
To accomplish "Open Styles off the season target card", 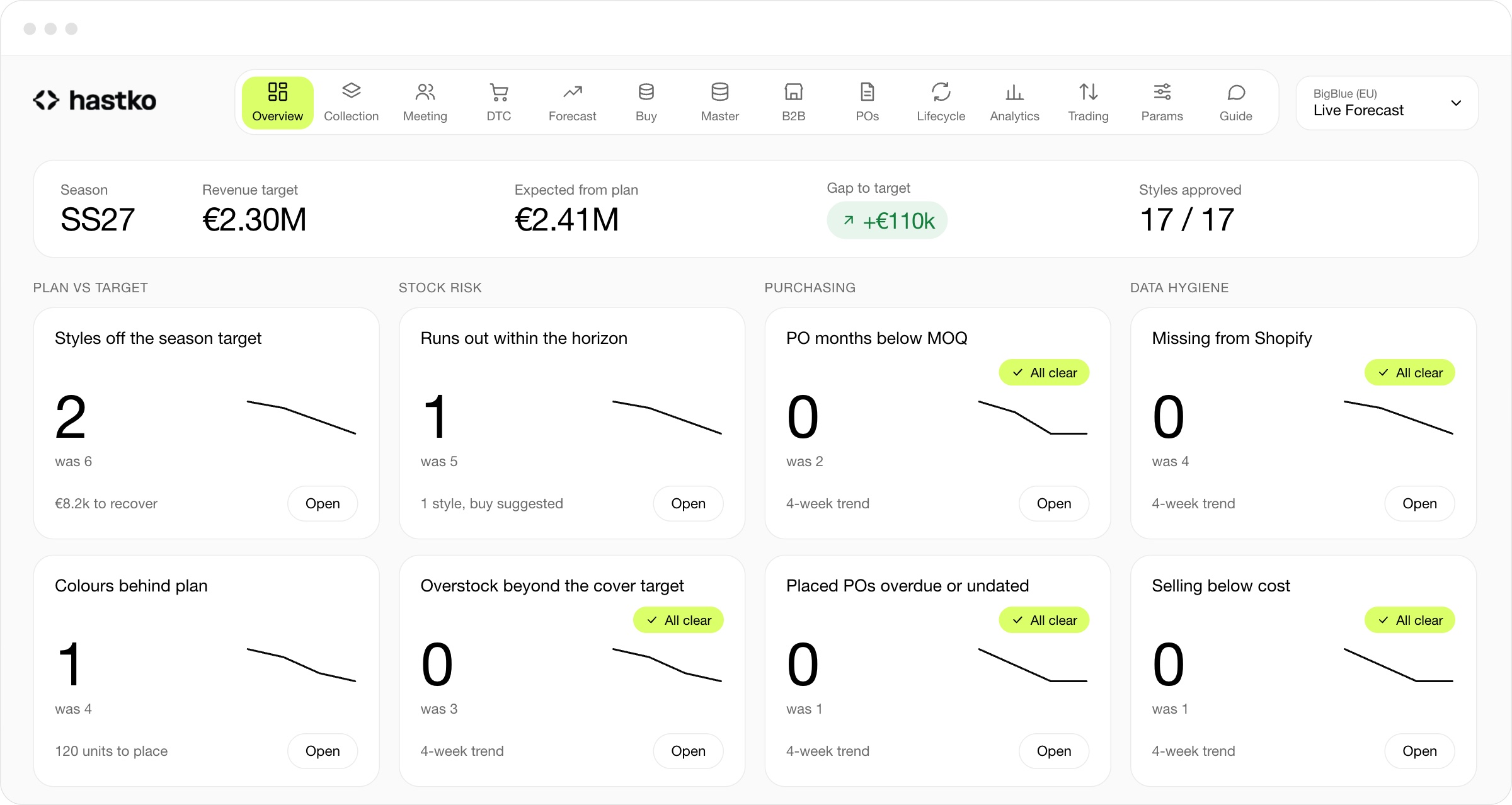I will point(323,503).
